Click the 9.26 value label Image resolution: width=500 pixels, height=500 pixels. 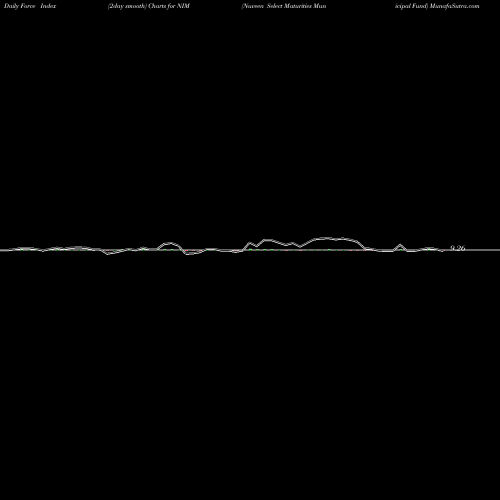[458, 248]
